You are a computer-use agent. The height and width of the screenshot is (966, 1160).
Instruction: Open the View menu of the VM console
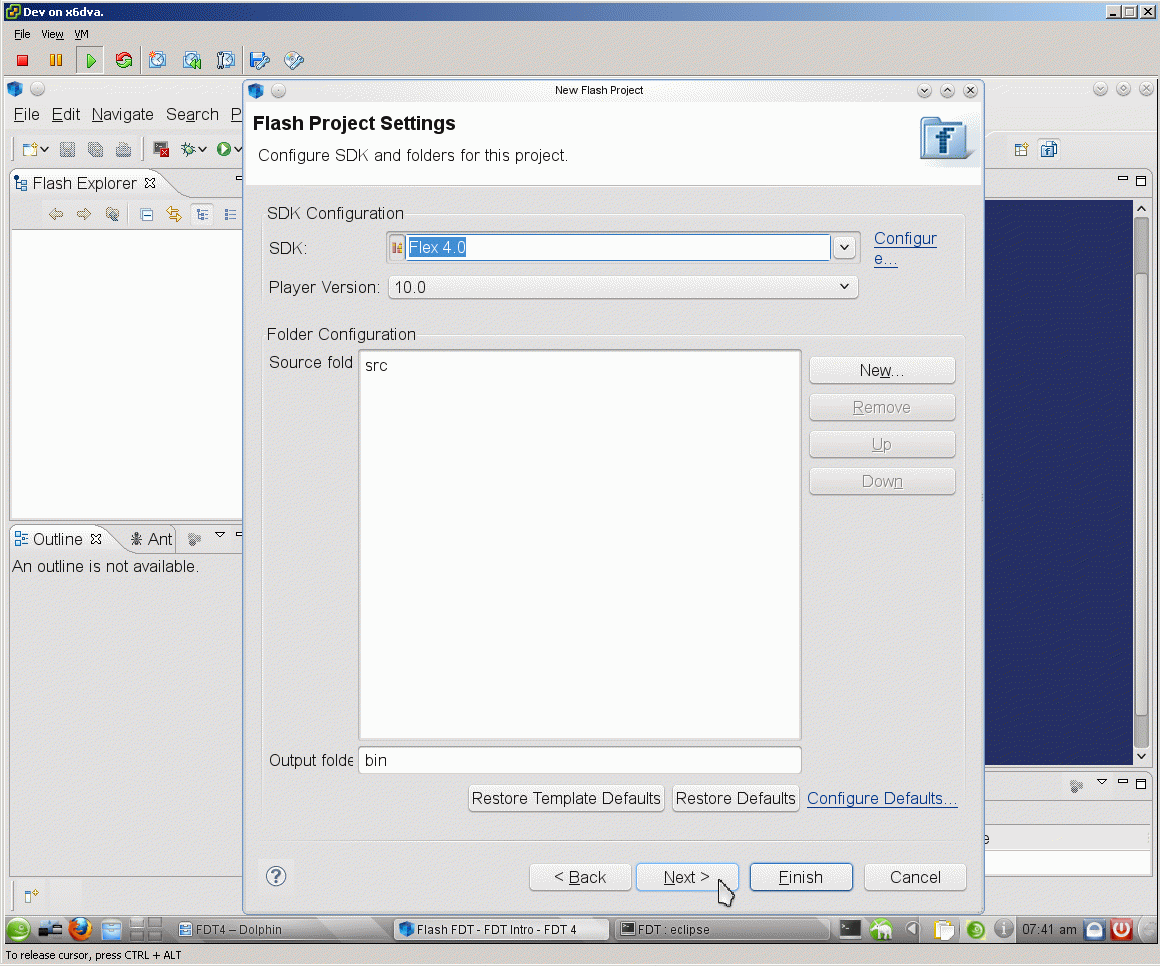52,34
